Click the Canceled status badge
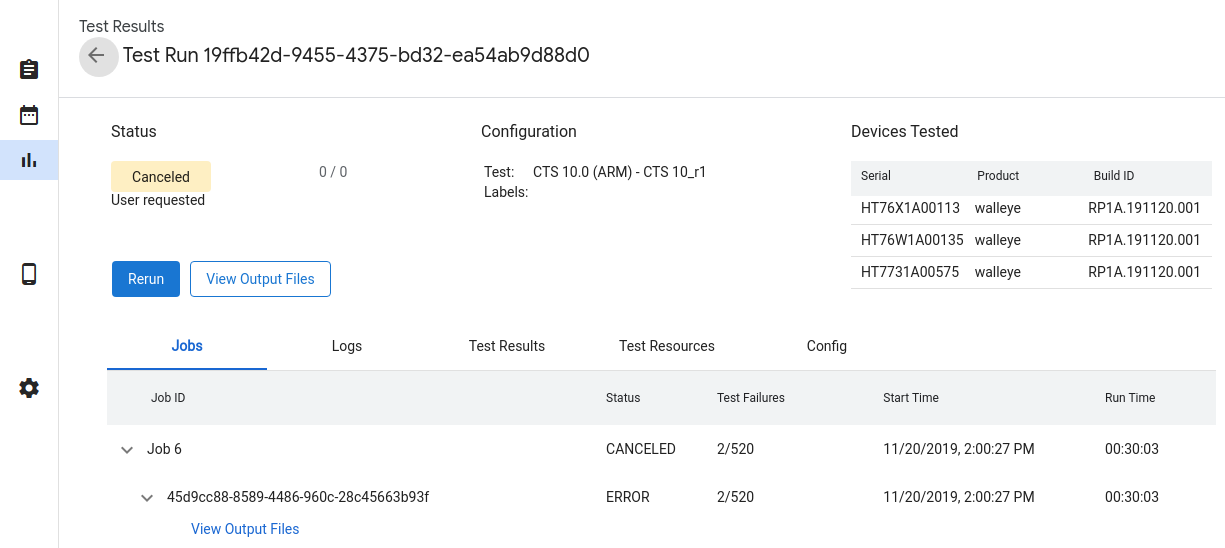The width and height of the screenshot is (1225, 548). coord(161,177)
